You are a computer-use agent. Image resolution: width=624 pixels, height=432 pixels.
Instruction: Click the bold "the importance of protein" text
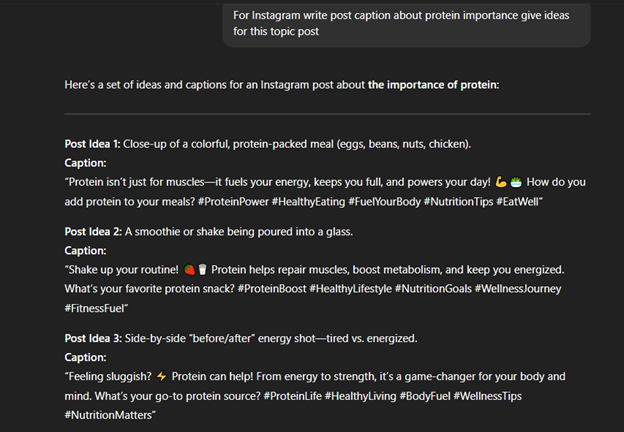[433, 85]
